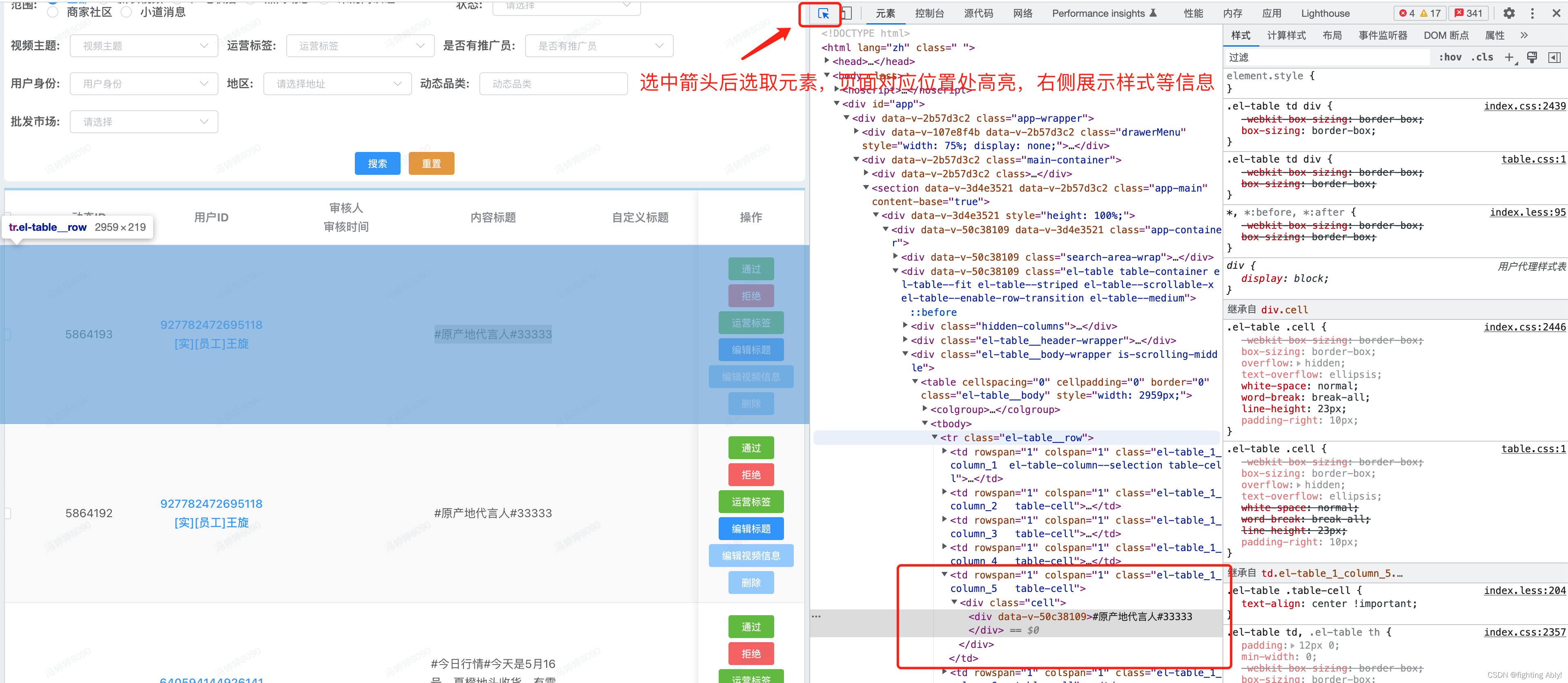Viewport: 1568px width, 683px height.
Task: Activate the element inspector arrow tool
Action: [x=823, y=13]
